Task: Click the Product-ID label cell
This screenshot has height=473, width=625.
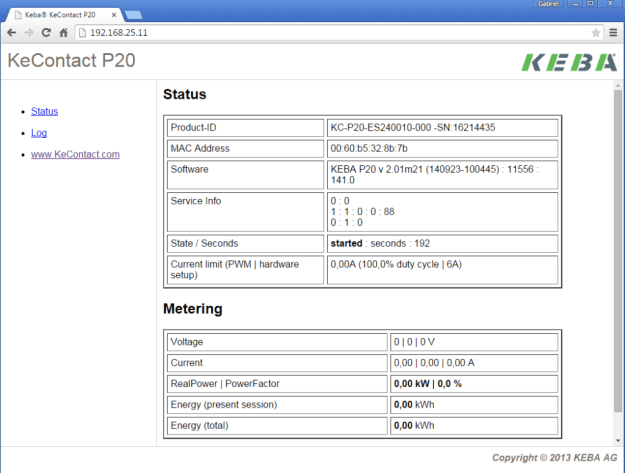Action: pyautogui.click(x=246, y=128)
